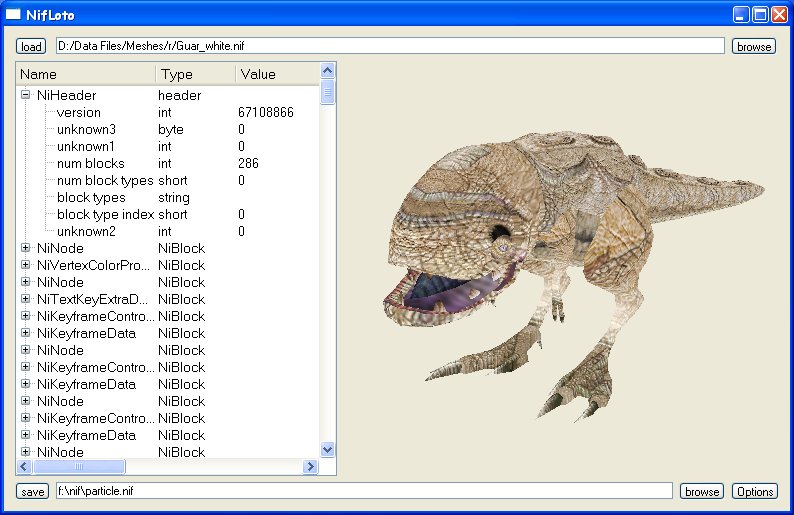Click browse next to the particle.nif path
The width and height of the screenshot is (794, 515).
(701, 491)
